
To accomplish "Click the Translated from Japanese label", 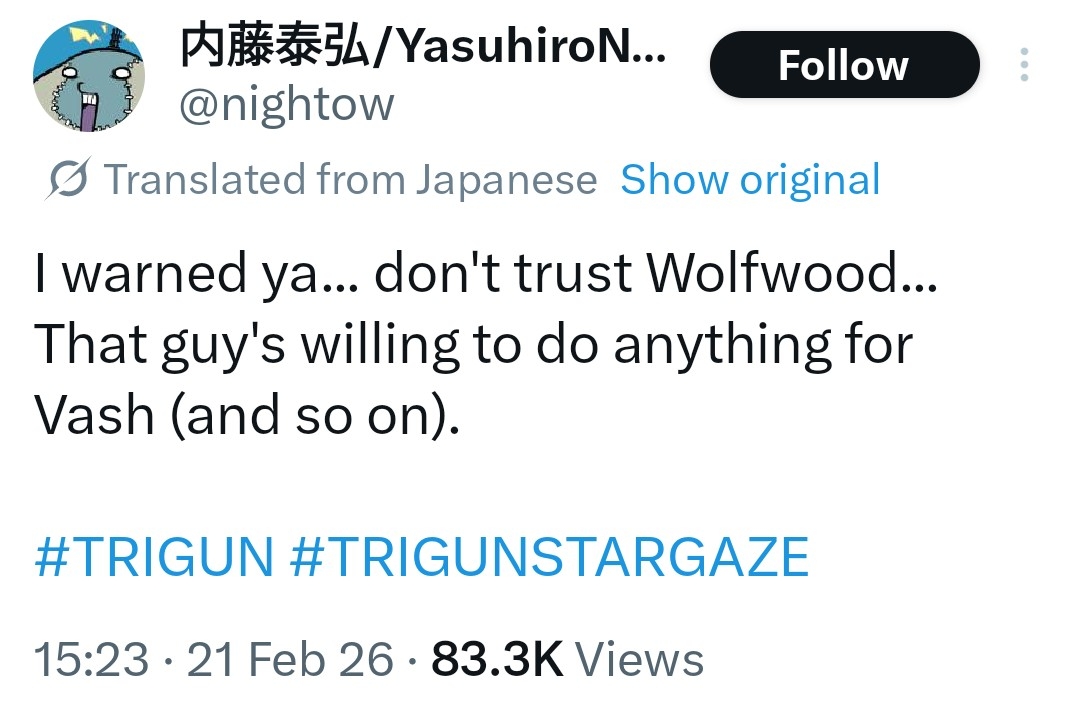I will pyautogui.click(x=351, y=180).
